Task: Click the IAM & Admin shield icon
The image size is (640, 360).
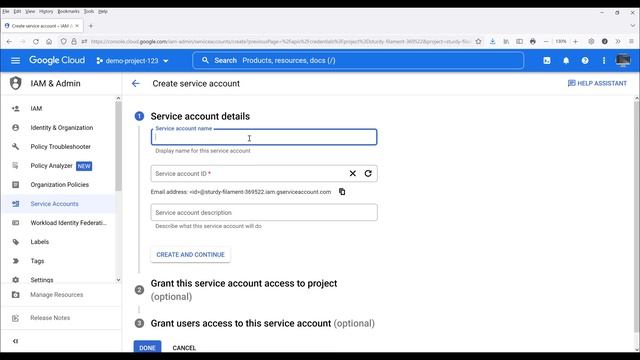Action: (x=16, y=83)
